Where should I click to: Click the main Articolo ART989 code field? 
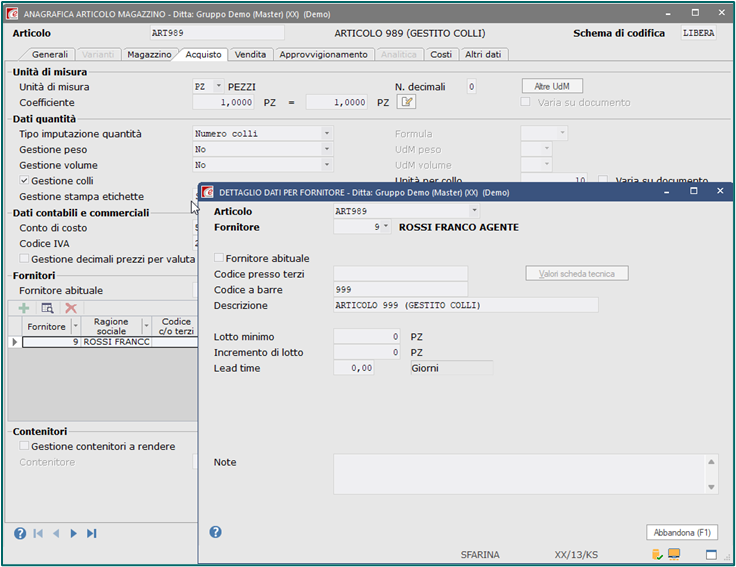click(217, 33)
